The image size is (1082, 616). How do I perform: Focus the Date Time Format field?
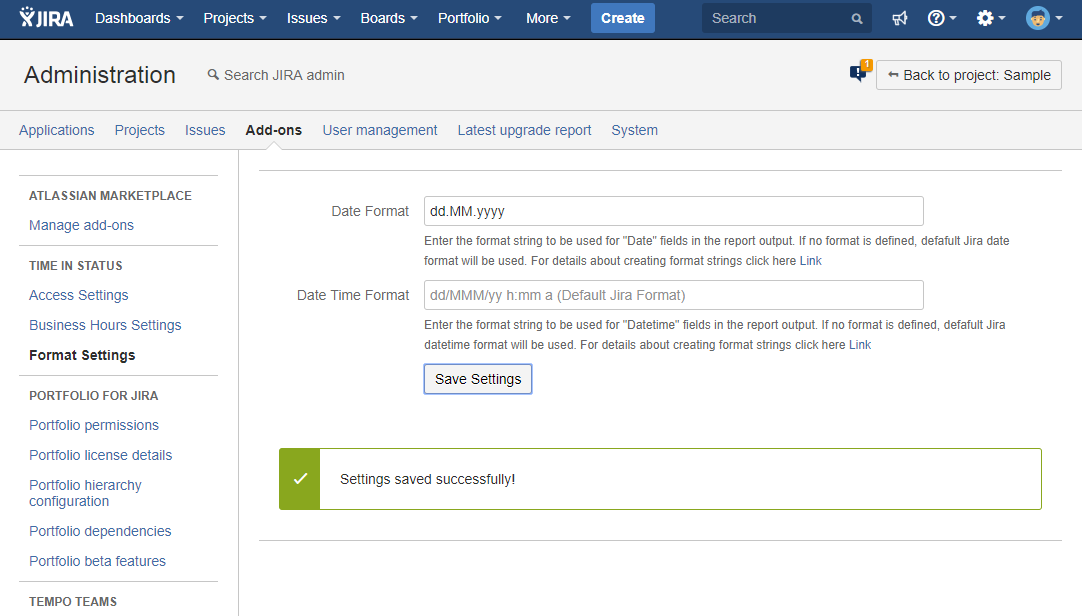tap(673, 295)
